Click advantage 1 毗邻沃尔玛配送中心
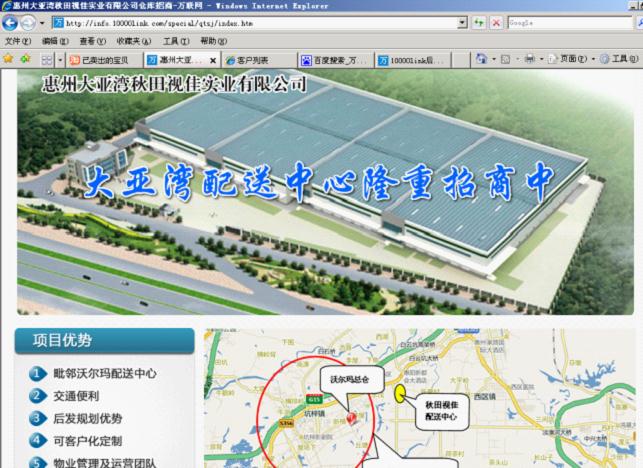 pyautogui.click(x=105, y=373)
